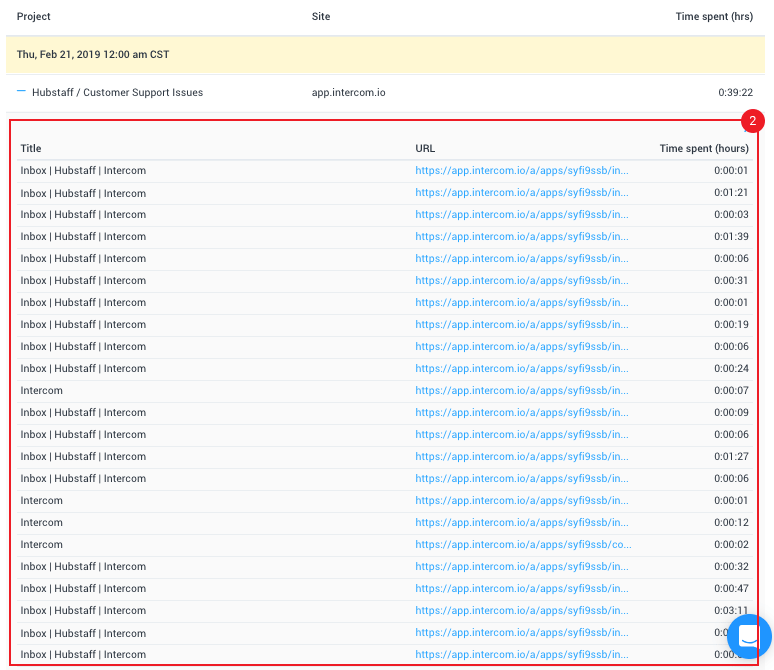Select the '0:00:09' time cell
The image size is (774, 670).
(731, 412)
